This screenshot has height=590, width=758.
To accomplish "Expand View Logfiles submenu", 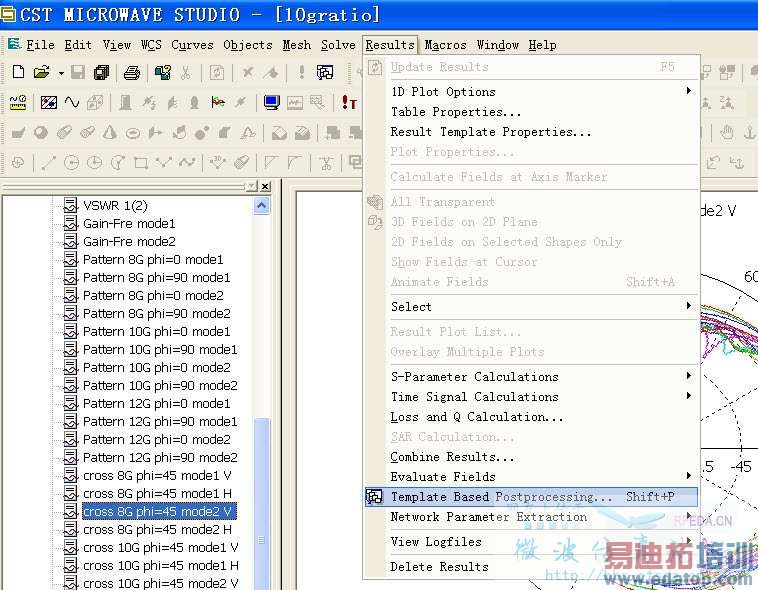I will click(x=531, y=542).
